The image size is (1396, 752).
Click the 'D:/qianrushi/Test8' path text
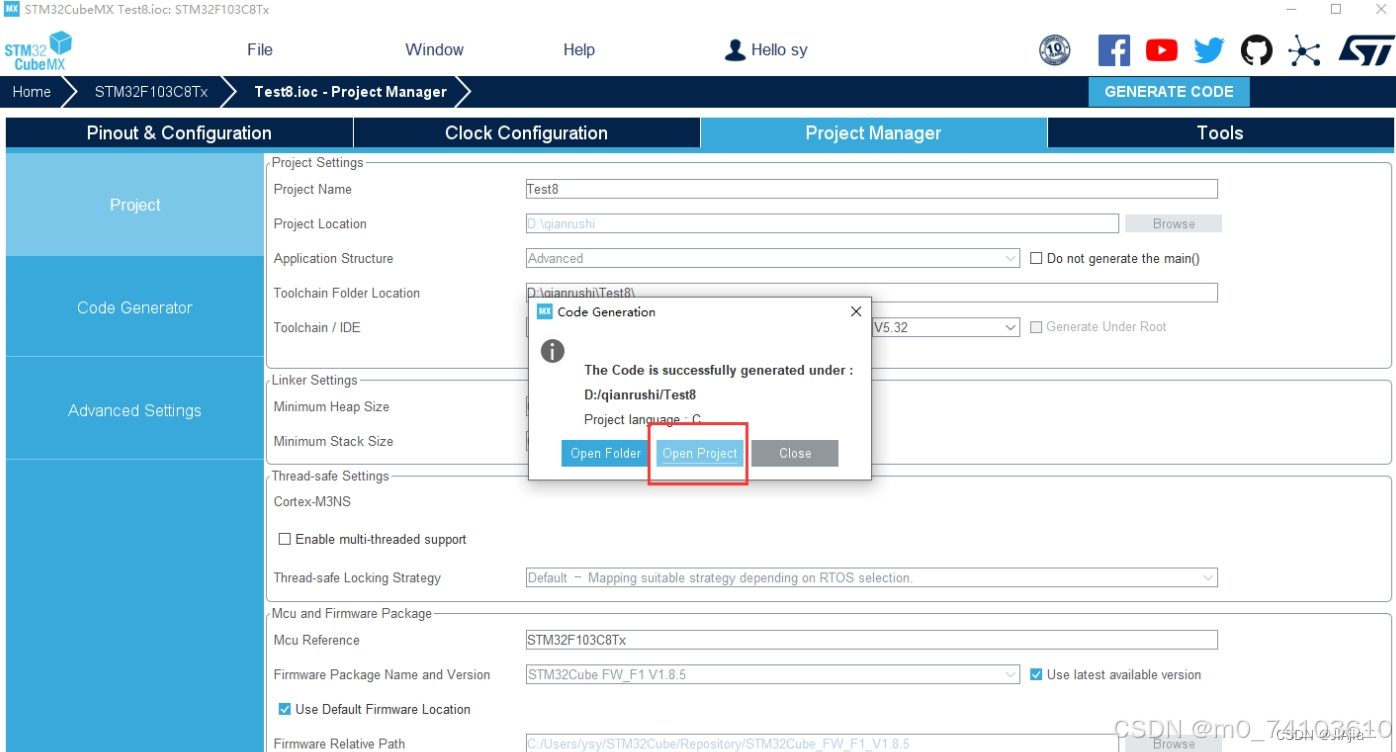coord(640,395)
